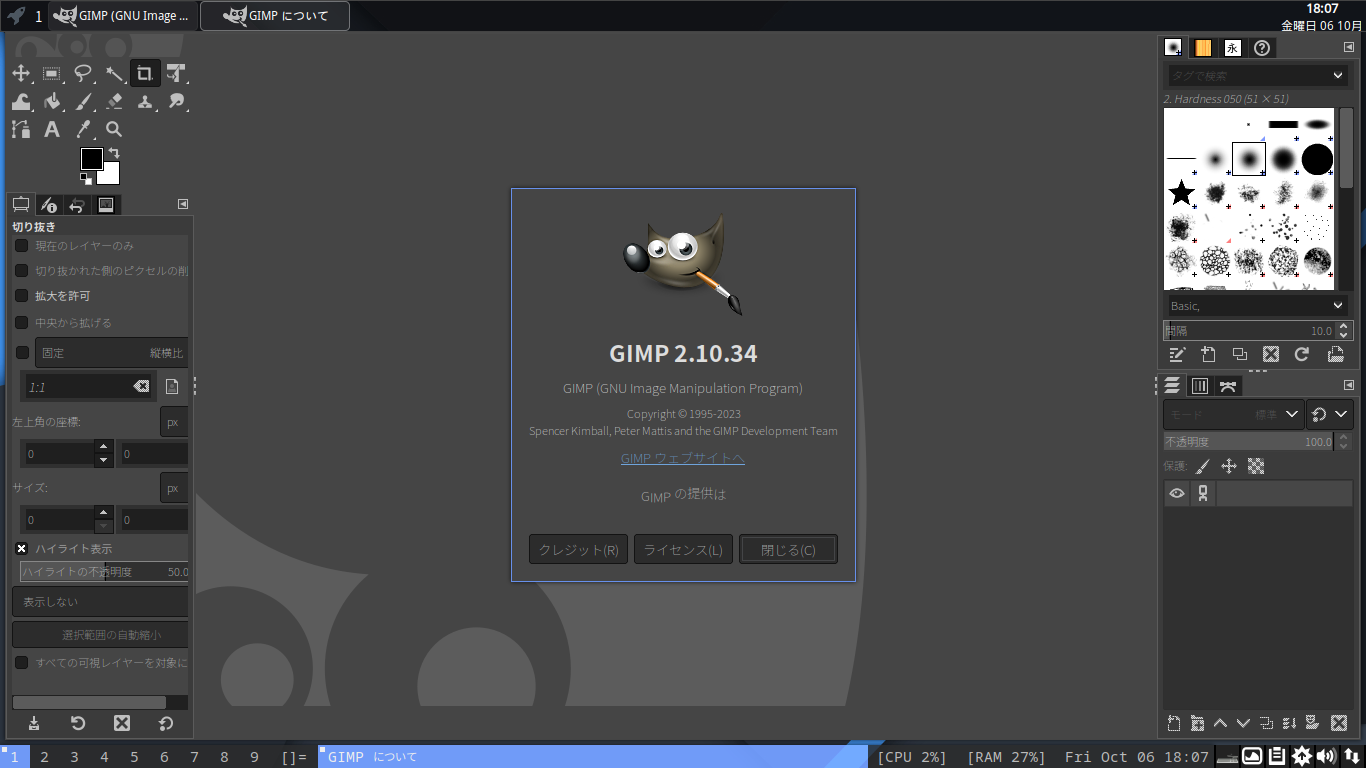Click the クレジット(R) button
1366x768 pixels.
pyautogui.click(x=578, y=549)
